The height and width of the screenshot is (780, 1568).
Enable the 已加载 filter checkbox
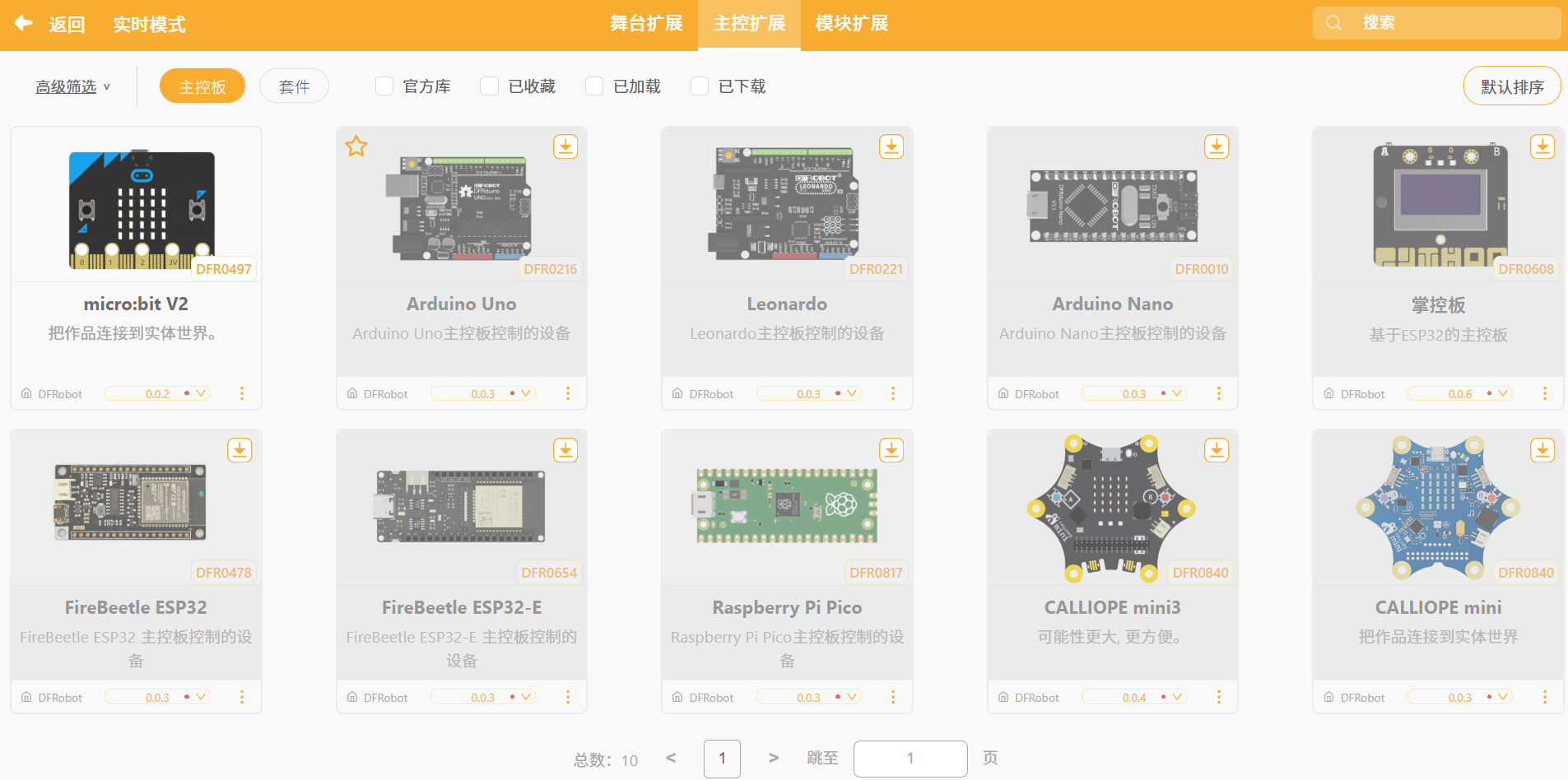pos(594,86)
